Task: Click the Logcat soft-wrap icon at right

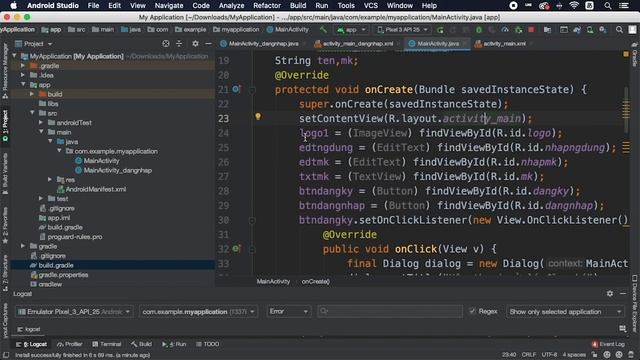Action: click(622, 329)
